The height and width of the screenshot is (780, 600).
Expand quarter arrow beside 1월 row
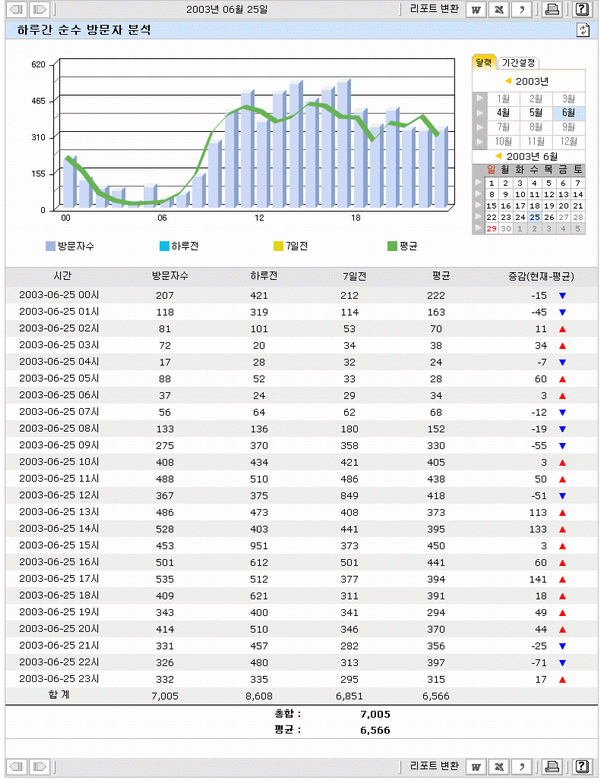click(x=479, y=98)
